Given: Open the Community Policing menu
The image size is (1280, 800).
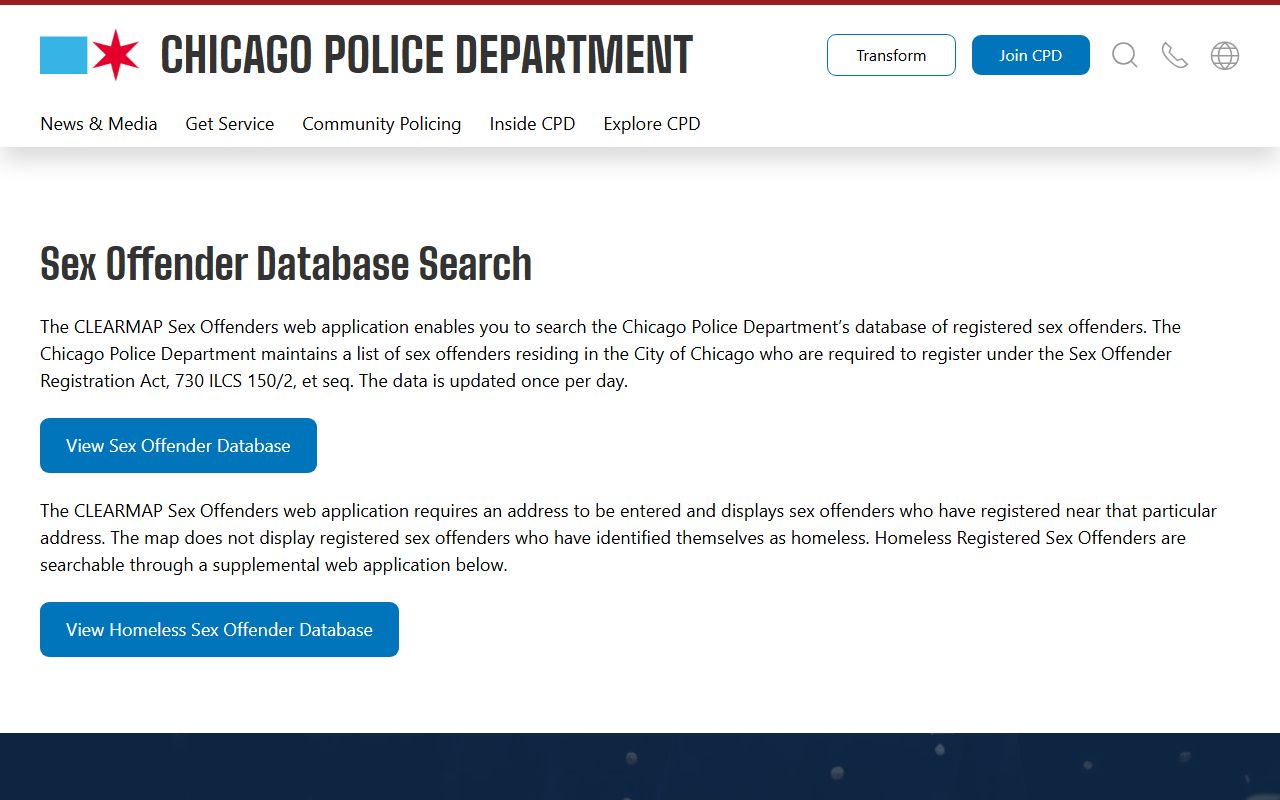Looking at the screenshot, I should pyautogui.click(x=382, y=124).
